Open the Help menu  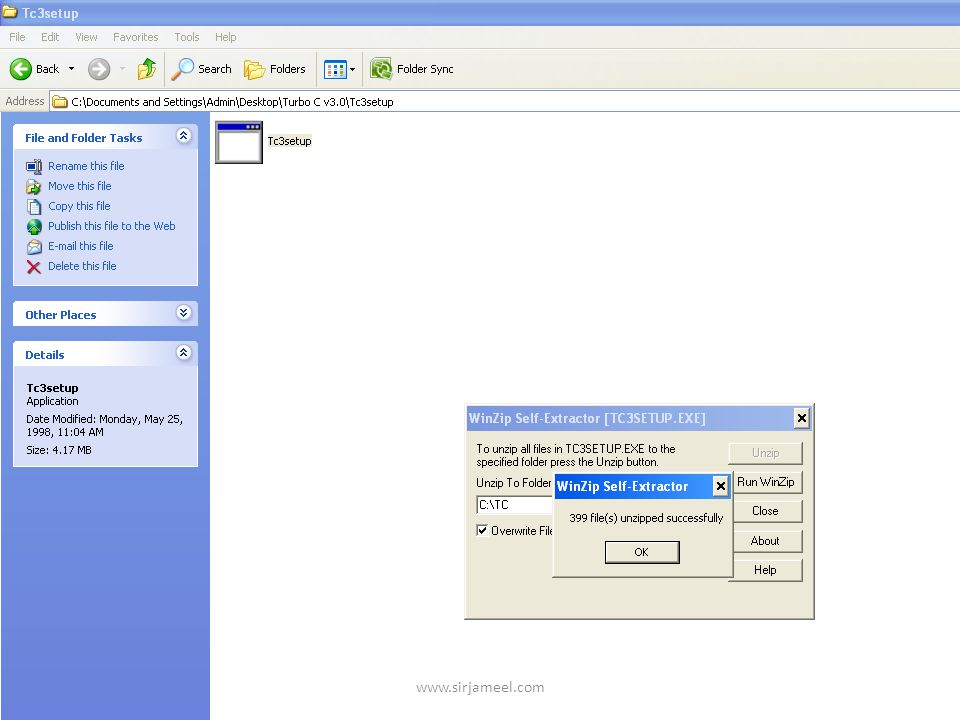coord(225,37)
